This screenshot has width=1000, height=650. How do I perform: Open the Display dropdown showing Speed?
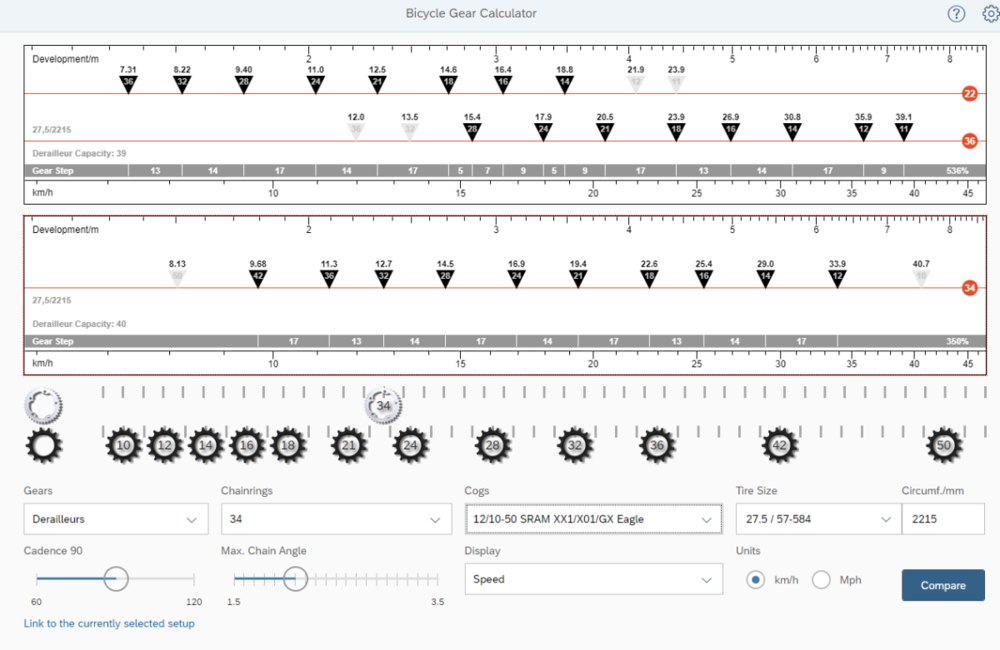(592, 579)
